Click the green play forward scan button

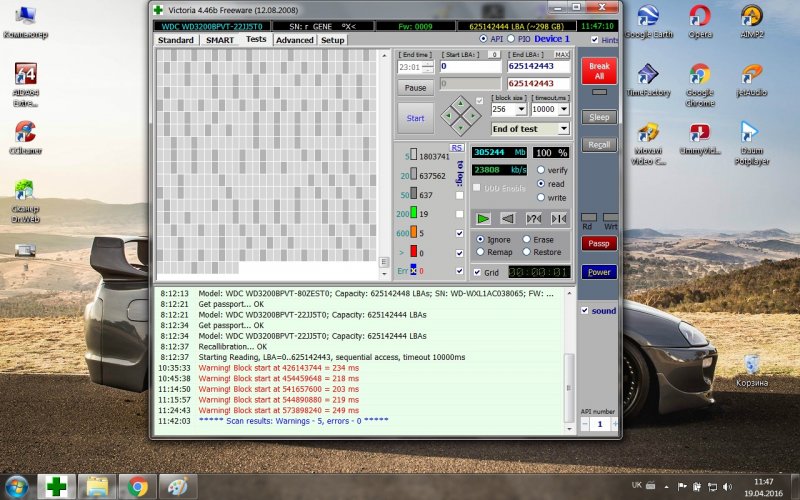coord(484,218)
